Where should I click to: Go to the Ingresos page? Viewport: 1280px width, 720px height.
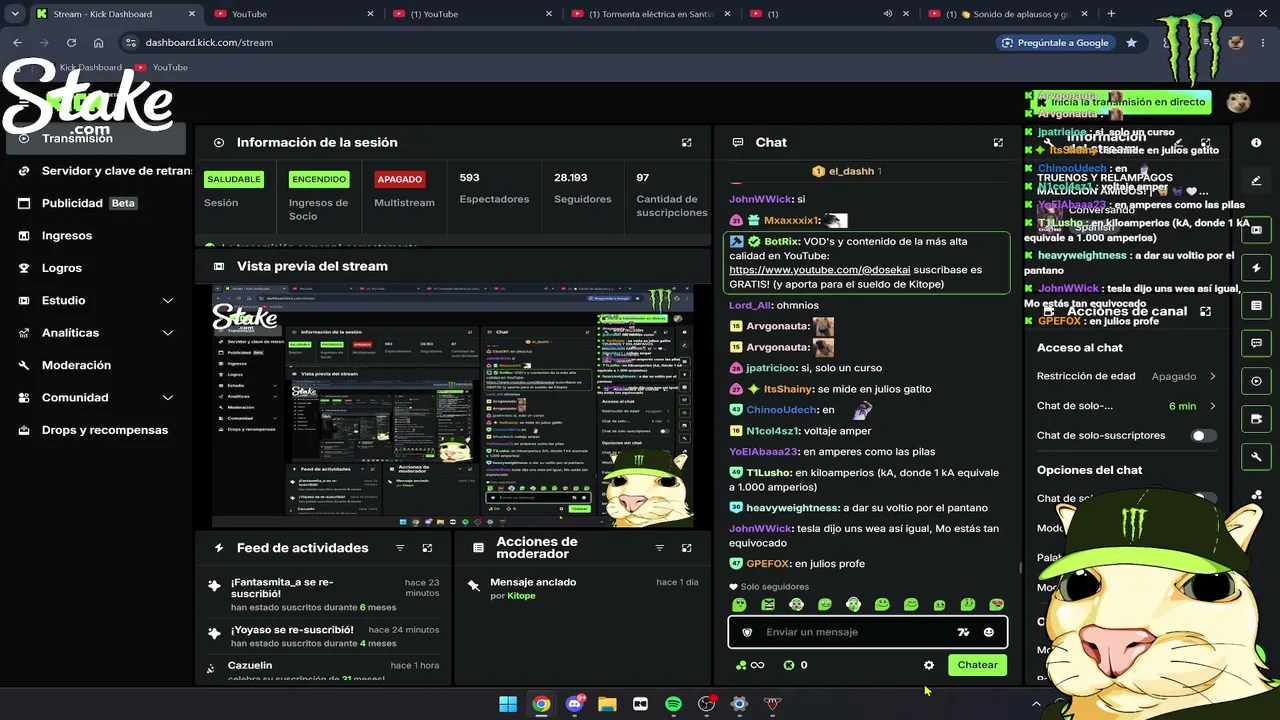[96, 236]
